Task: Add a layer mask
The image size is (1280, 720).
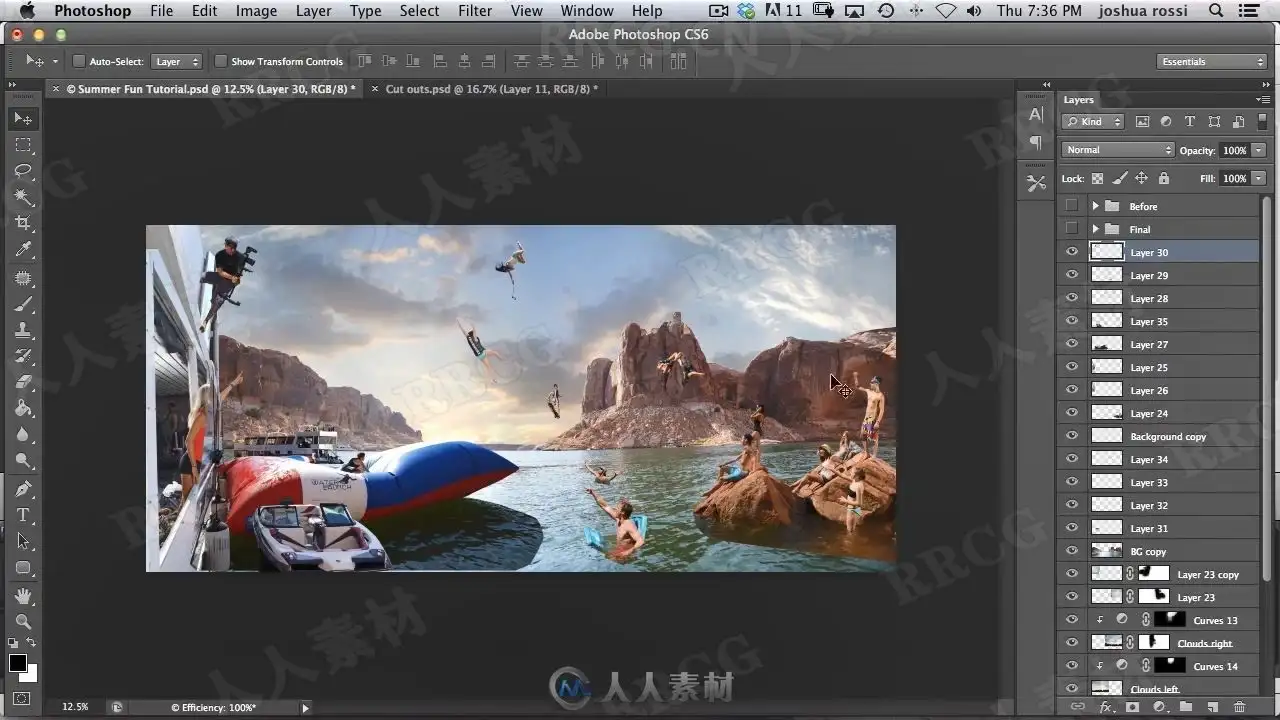Action: pos(1133,707)
